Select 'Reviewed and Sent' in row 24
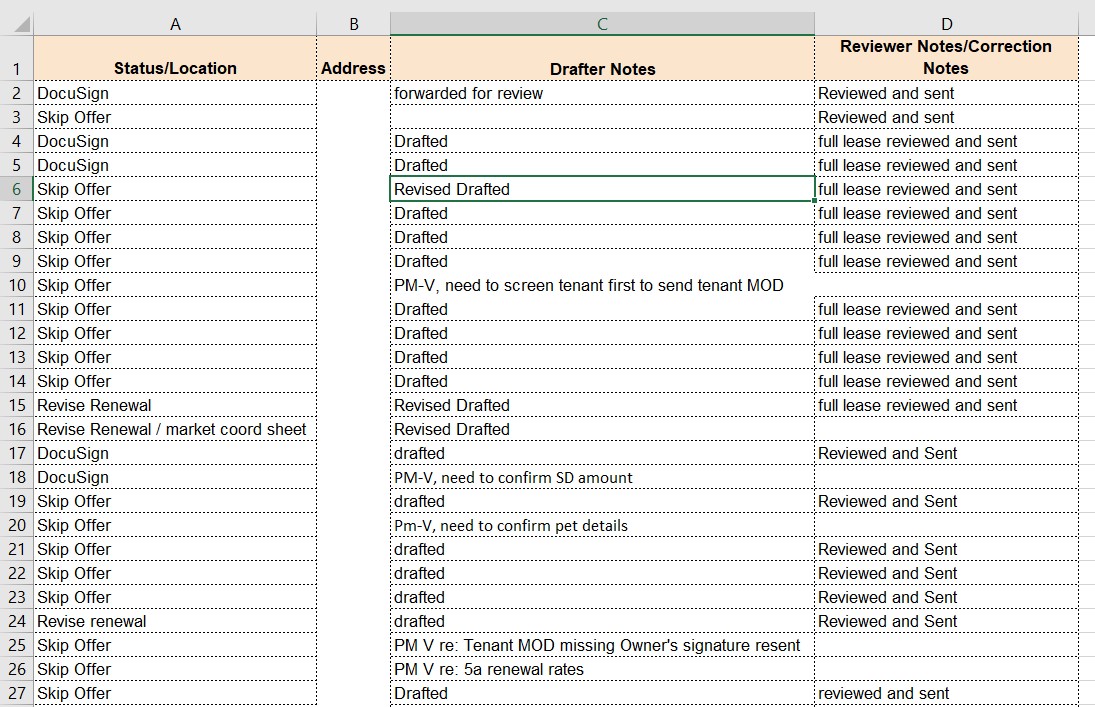1095x707 pixels. tap(946, 621)
